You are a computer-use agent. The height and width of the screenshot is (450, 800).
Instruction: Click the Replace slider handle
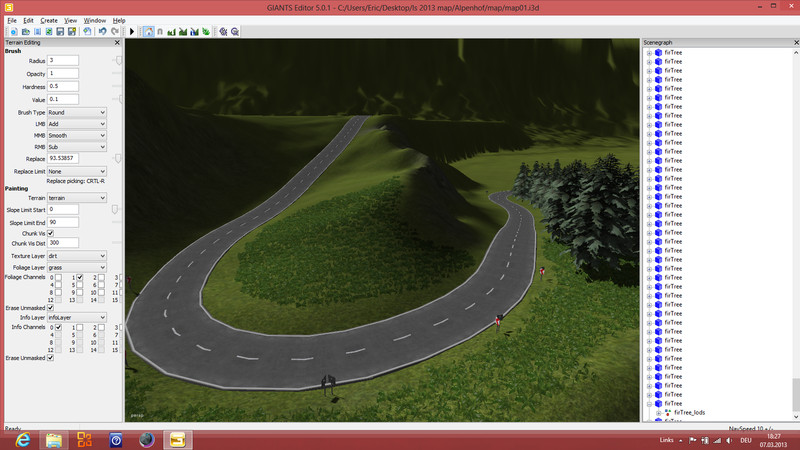click(x=118, y=159)
